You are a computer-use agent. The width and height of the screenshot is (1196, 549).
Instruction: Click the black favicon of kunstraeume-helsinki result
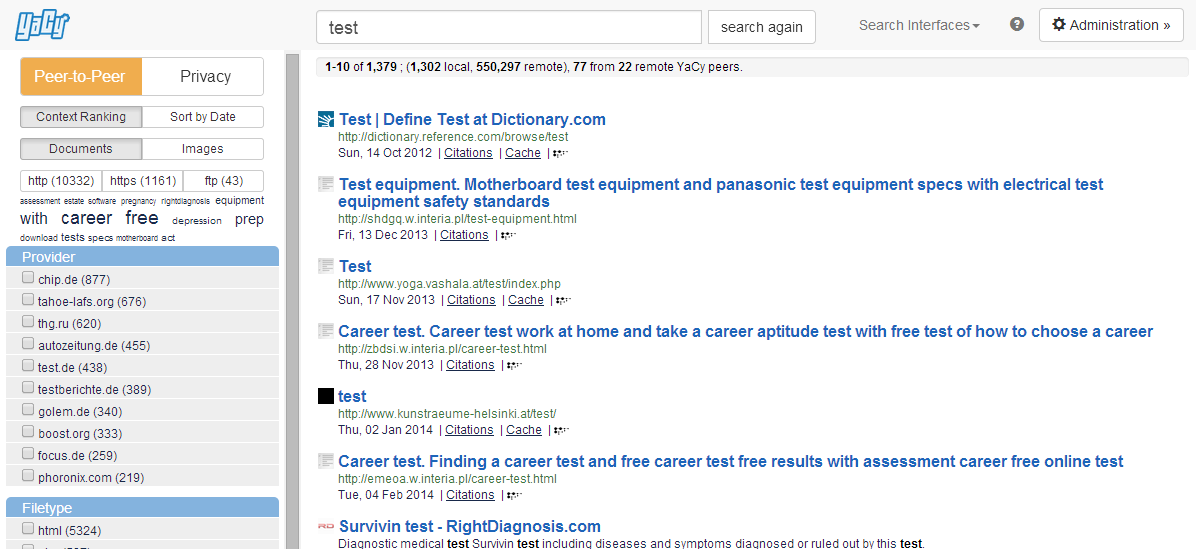coord(326,396)
